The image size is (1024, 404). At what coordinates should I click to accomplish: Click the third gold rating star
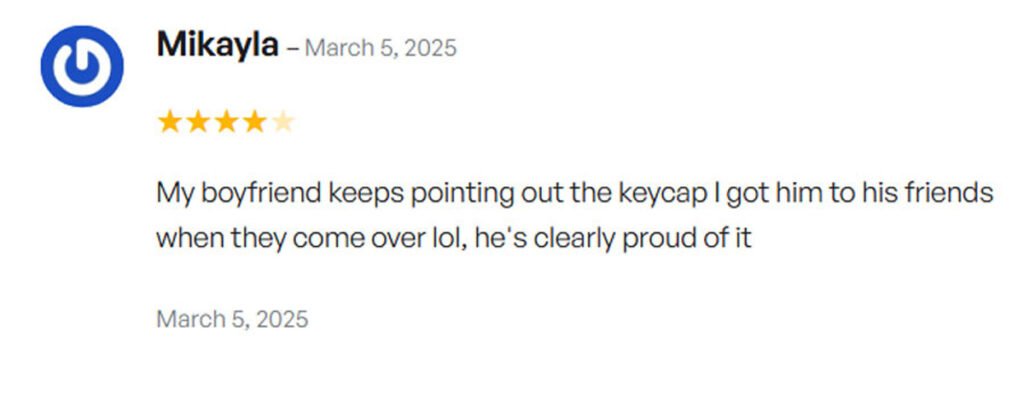[x=226, y=121]
